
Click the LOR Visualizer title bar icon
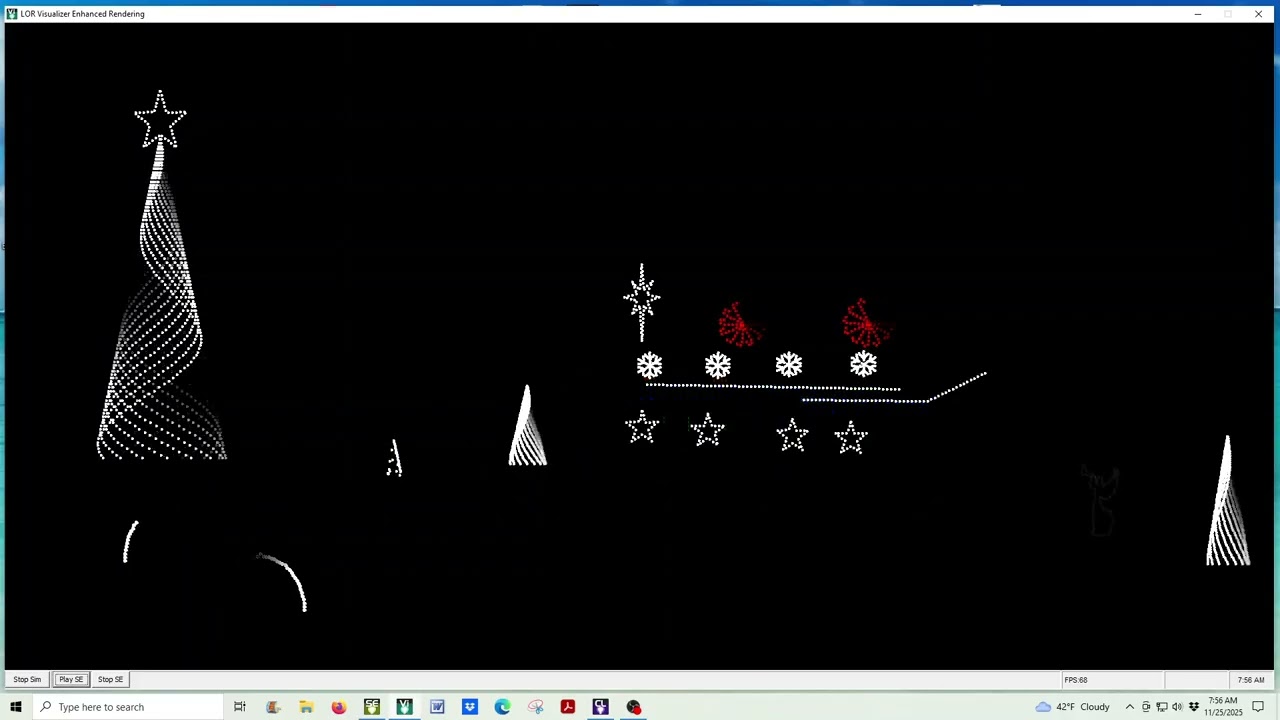point(12,14)
